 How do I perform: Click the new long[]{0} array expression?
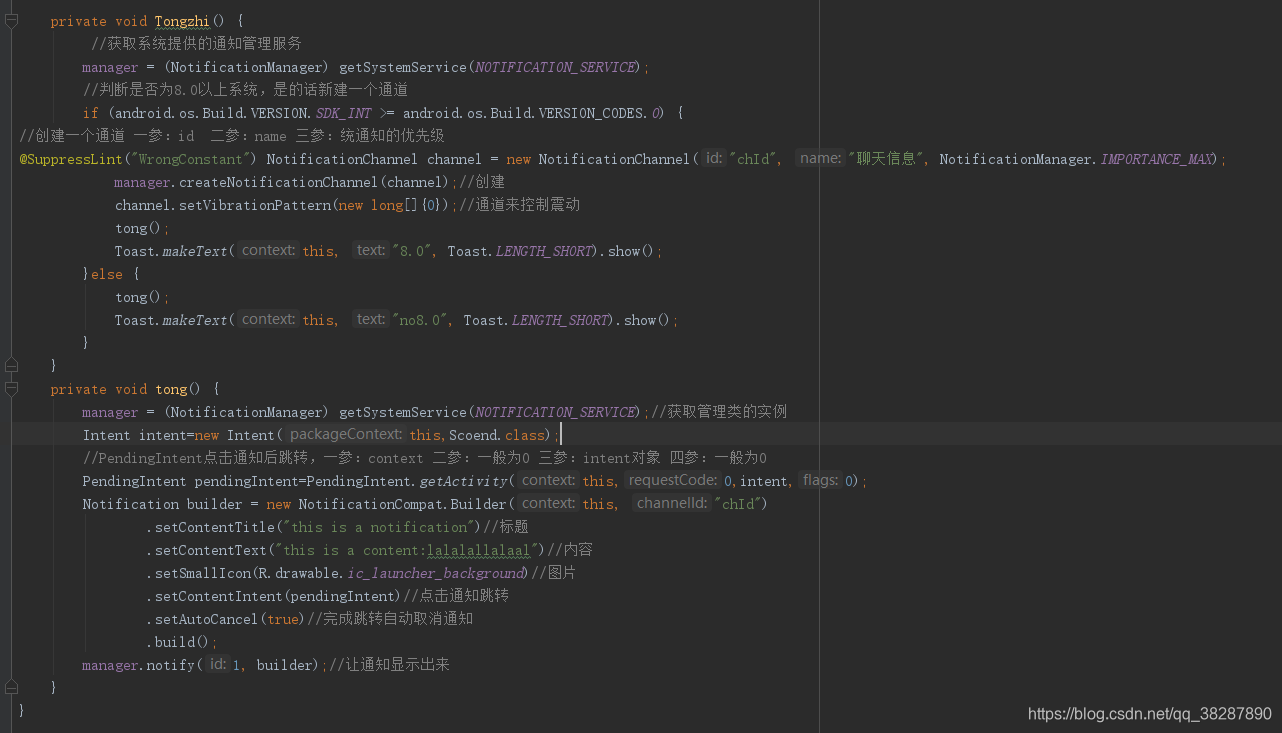[391, 205]
